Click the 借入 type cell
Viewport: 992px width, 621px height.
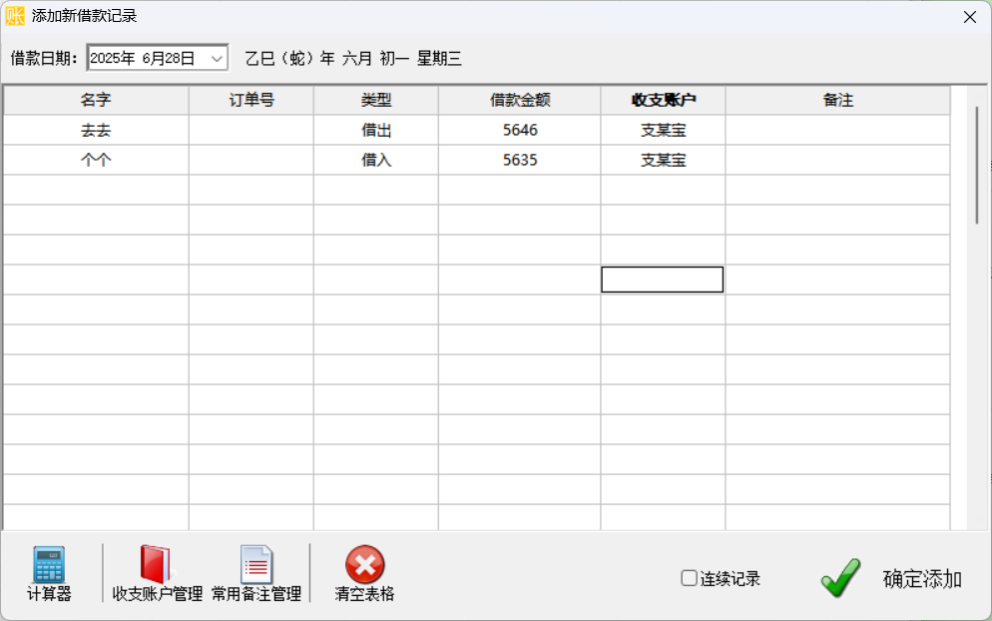click(376, 160)
